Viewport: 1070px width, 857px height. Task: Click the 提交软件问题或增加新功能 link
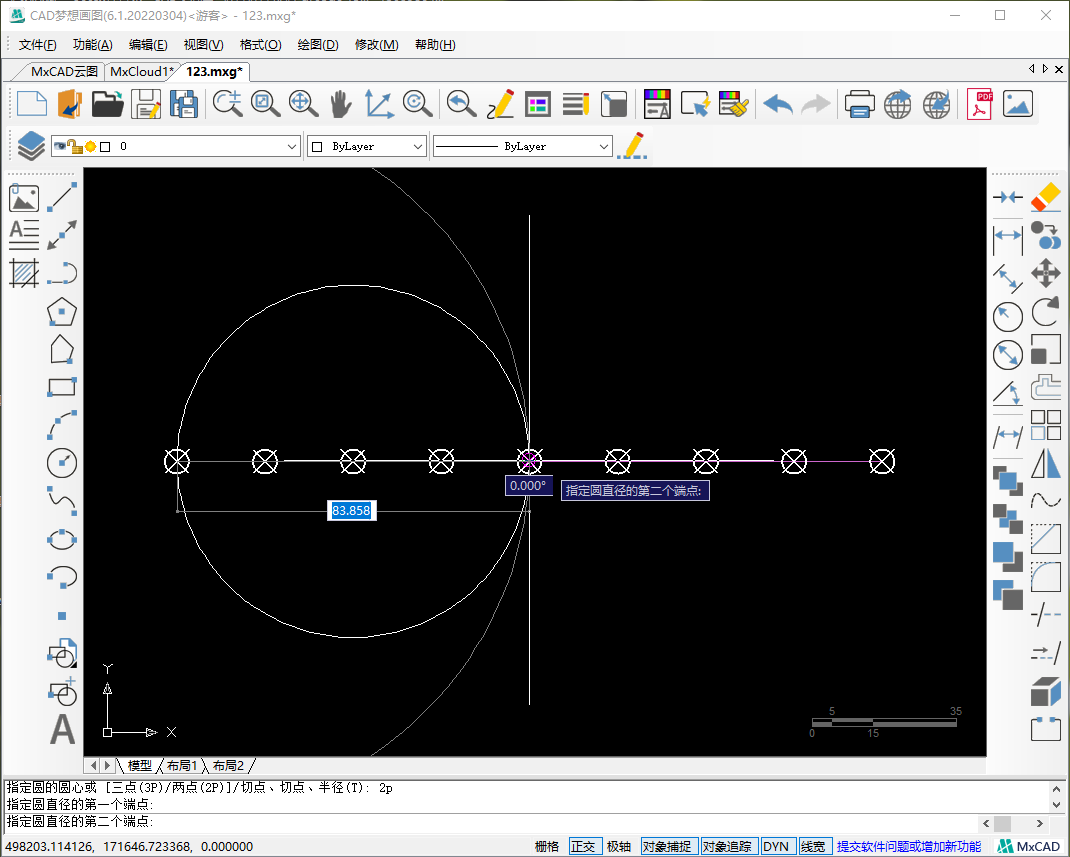pos(908,846)
